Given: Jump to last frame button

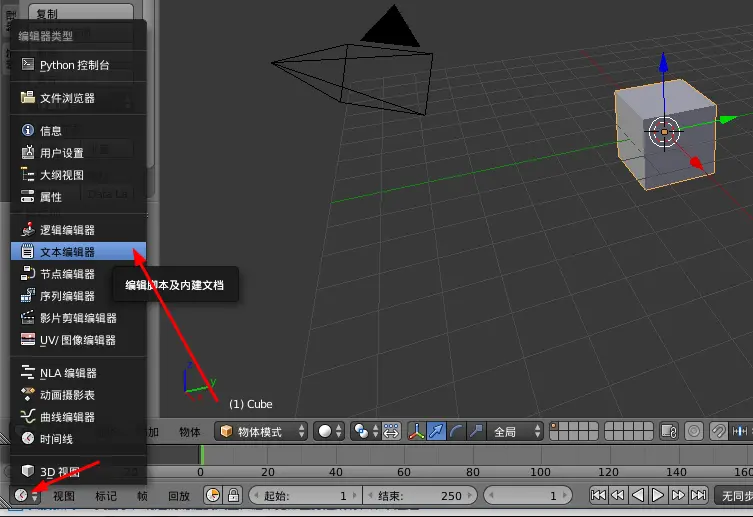Looking at the screenshot, I should pos(698,495).
